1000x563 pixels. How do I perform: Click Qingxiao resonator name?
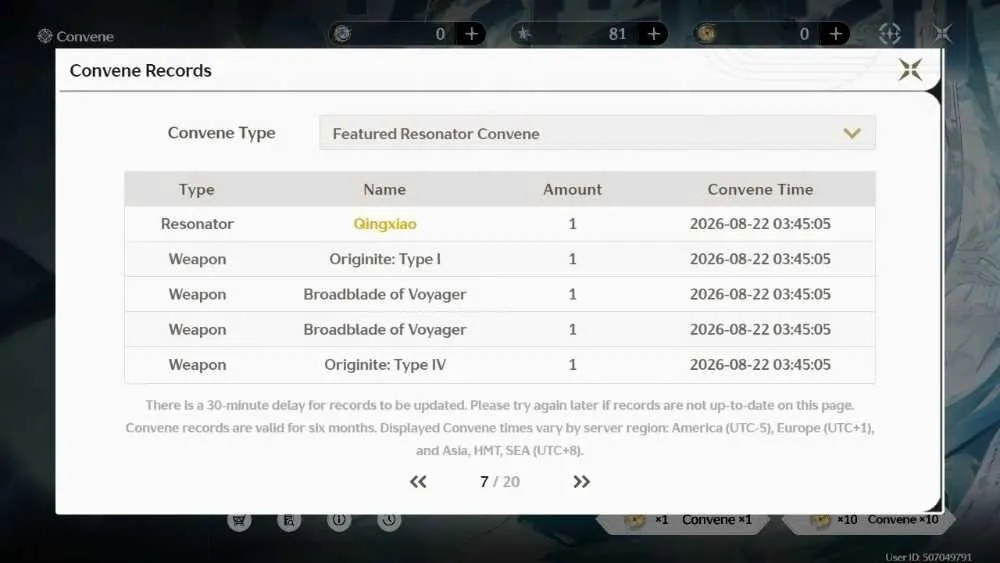385,224
